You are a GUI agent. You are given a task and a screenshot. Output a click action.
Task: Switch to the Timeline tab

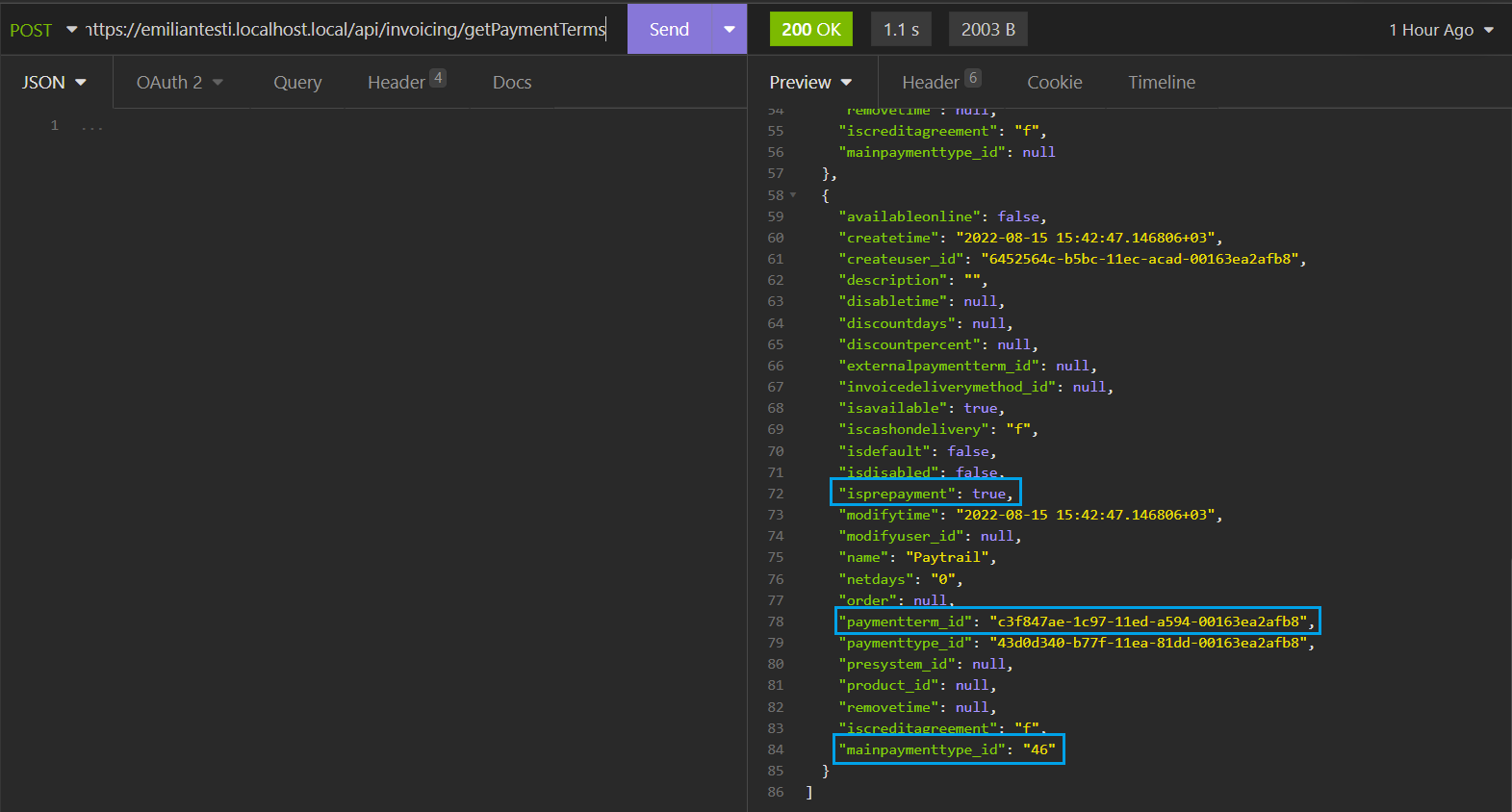1162,83
